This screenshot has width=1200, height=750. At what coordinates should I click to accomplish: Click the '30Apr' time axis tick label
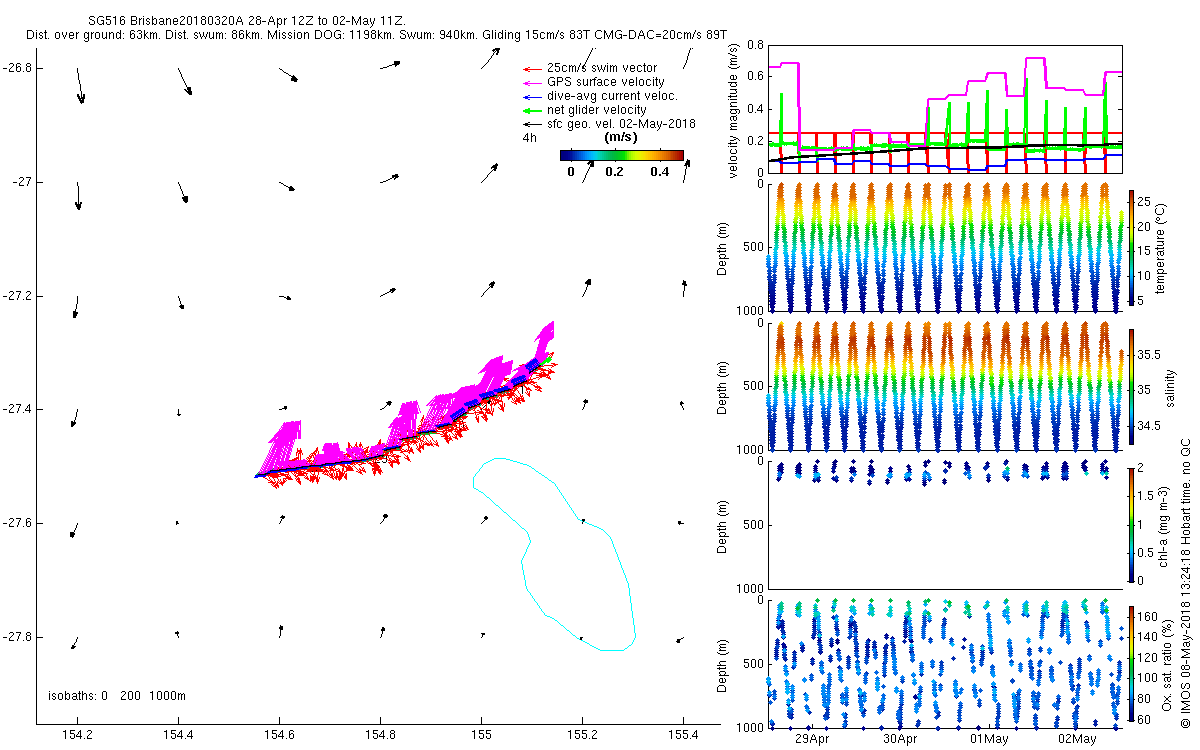(x=900, y=740)
